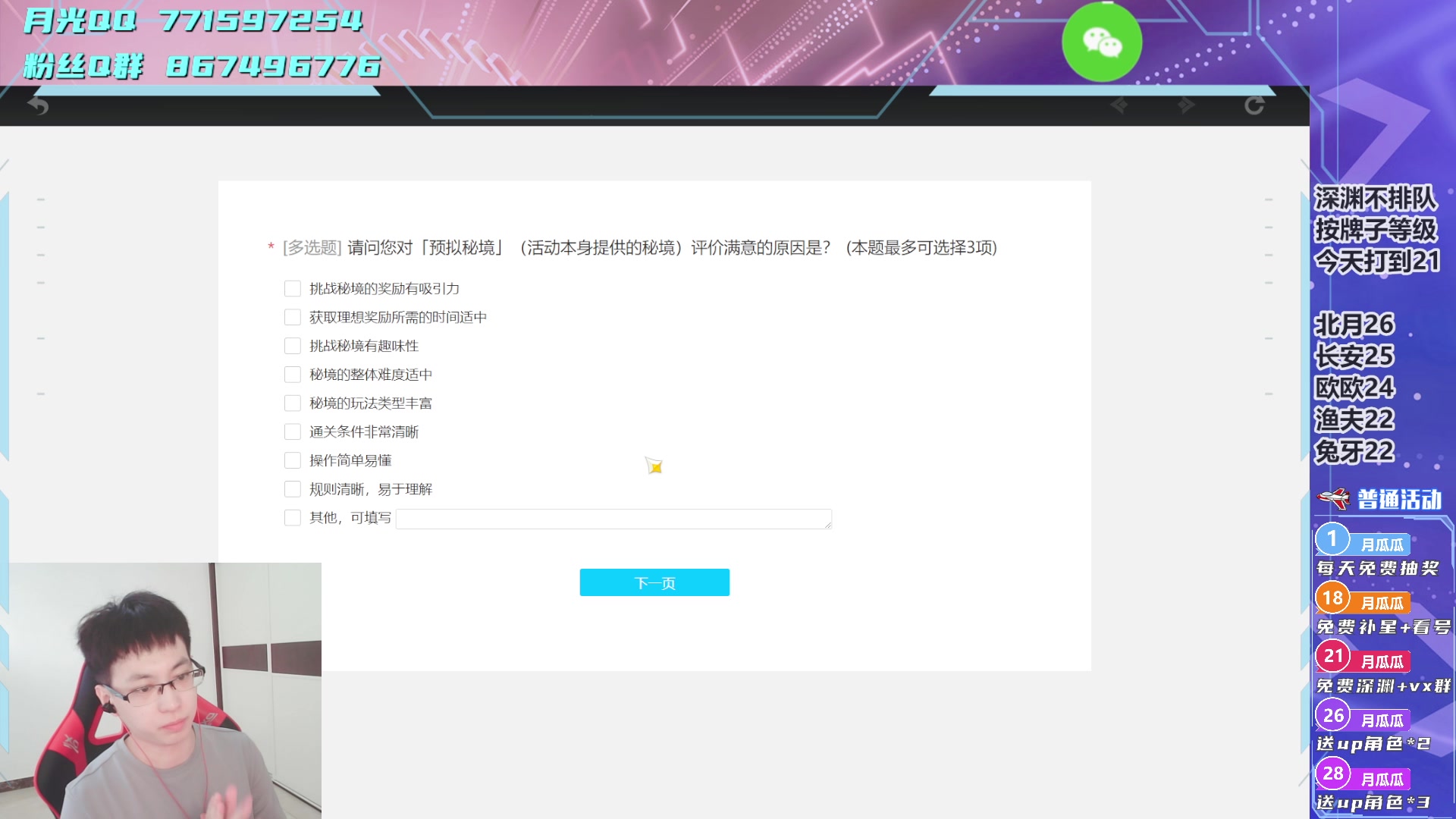Image resolution: width=1456 pixels, height=819 pixels.
Task: Click the blue number 1 badge
Action: click(1332, 539)
